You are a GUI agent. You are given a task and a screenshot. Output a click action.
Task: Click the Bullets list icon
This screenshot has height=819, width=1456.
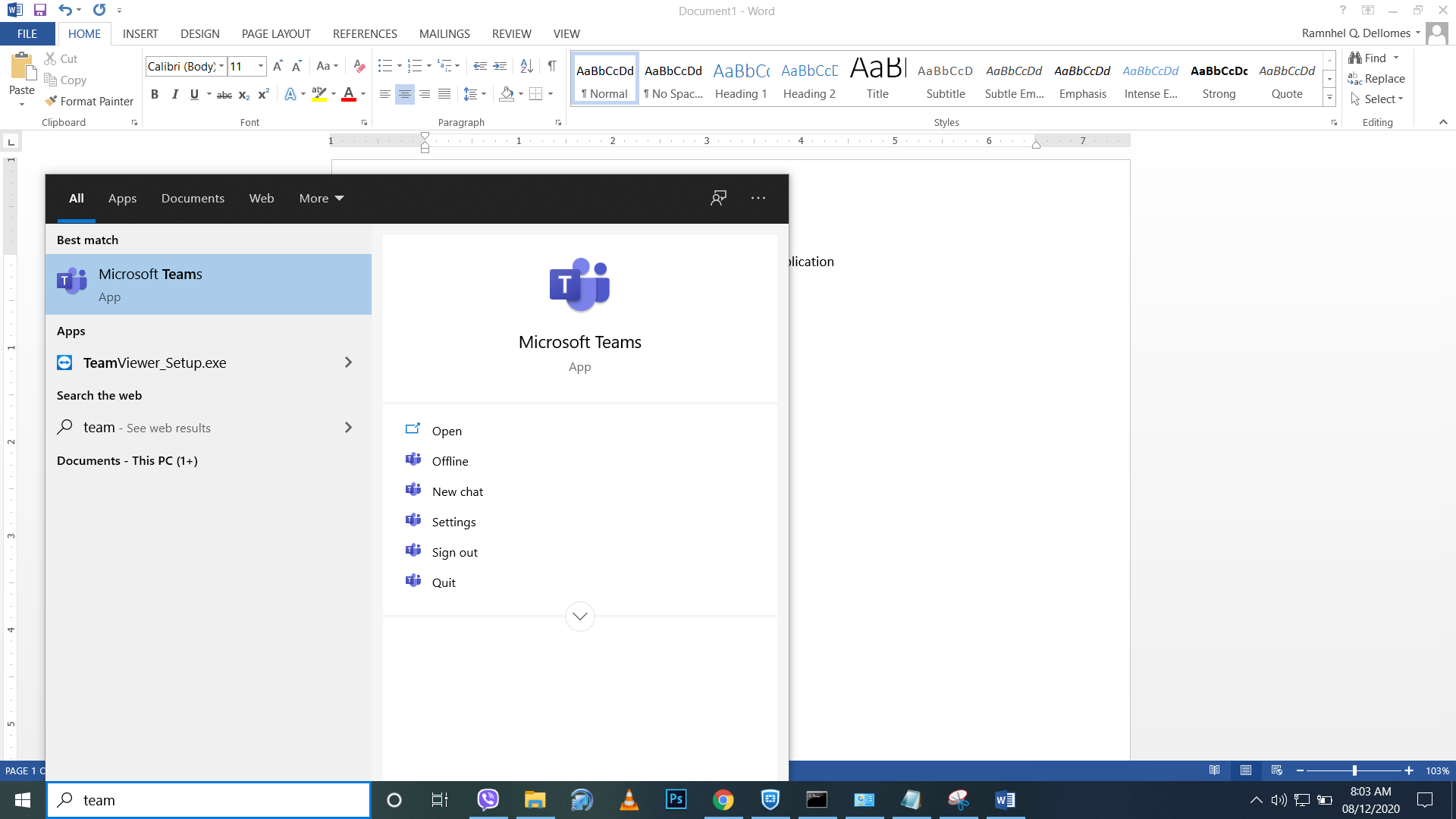[385, 67]
